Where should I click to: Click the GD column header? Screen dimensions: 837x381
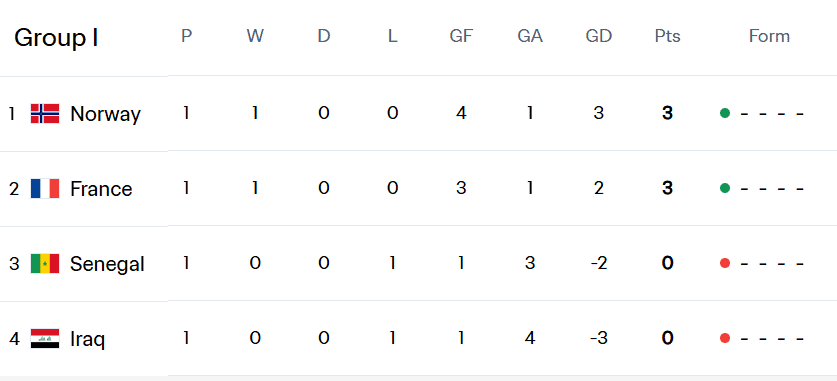(598, 36)
